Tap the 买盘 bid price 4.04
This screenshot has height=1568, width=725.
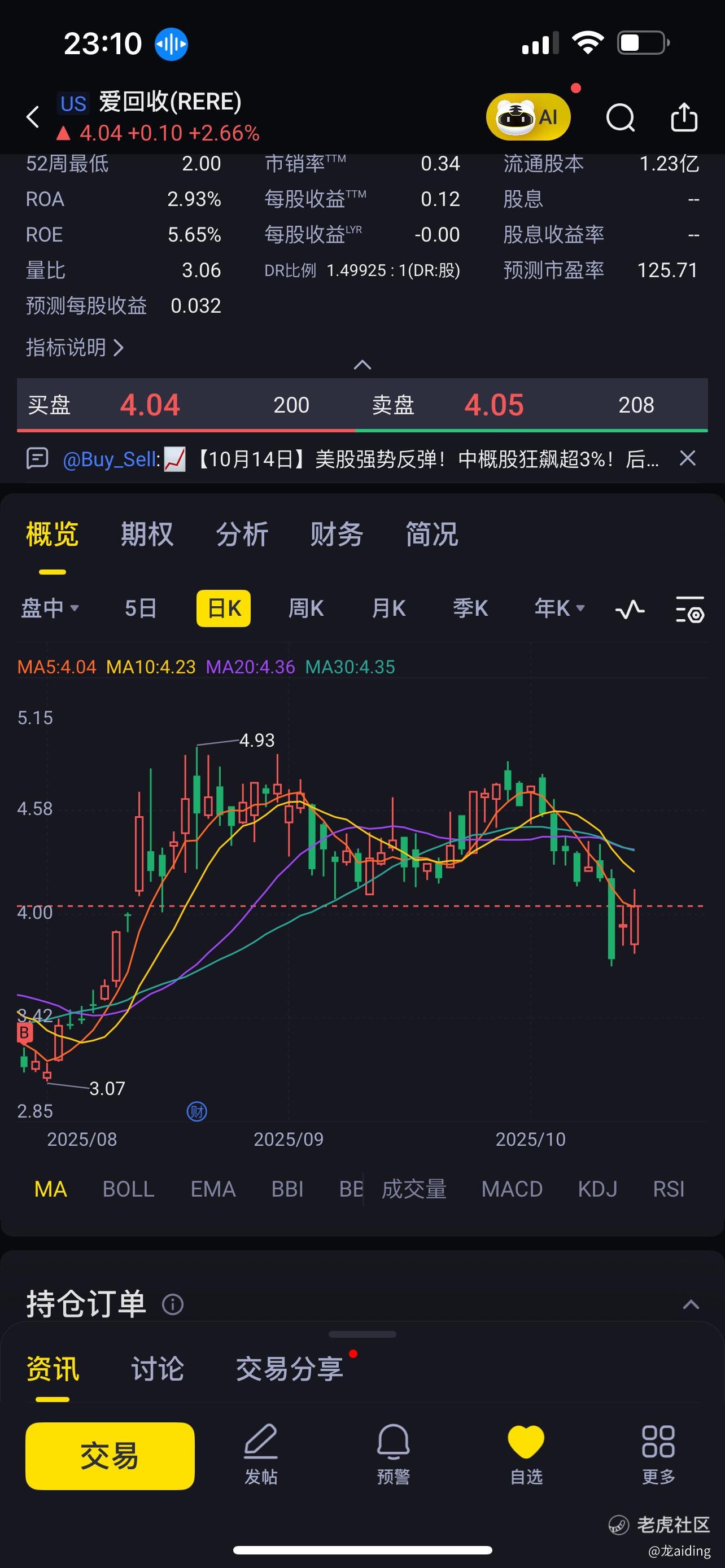point(150,405)
